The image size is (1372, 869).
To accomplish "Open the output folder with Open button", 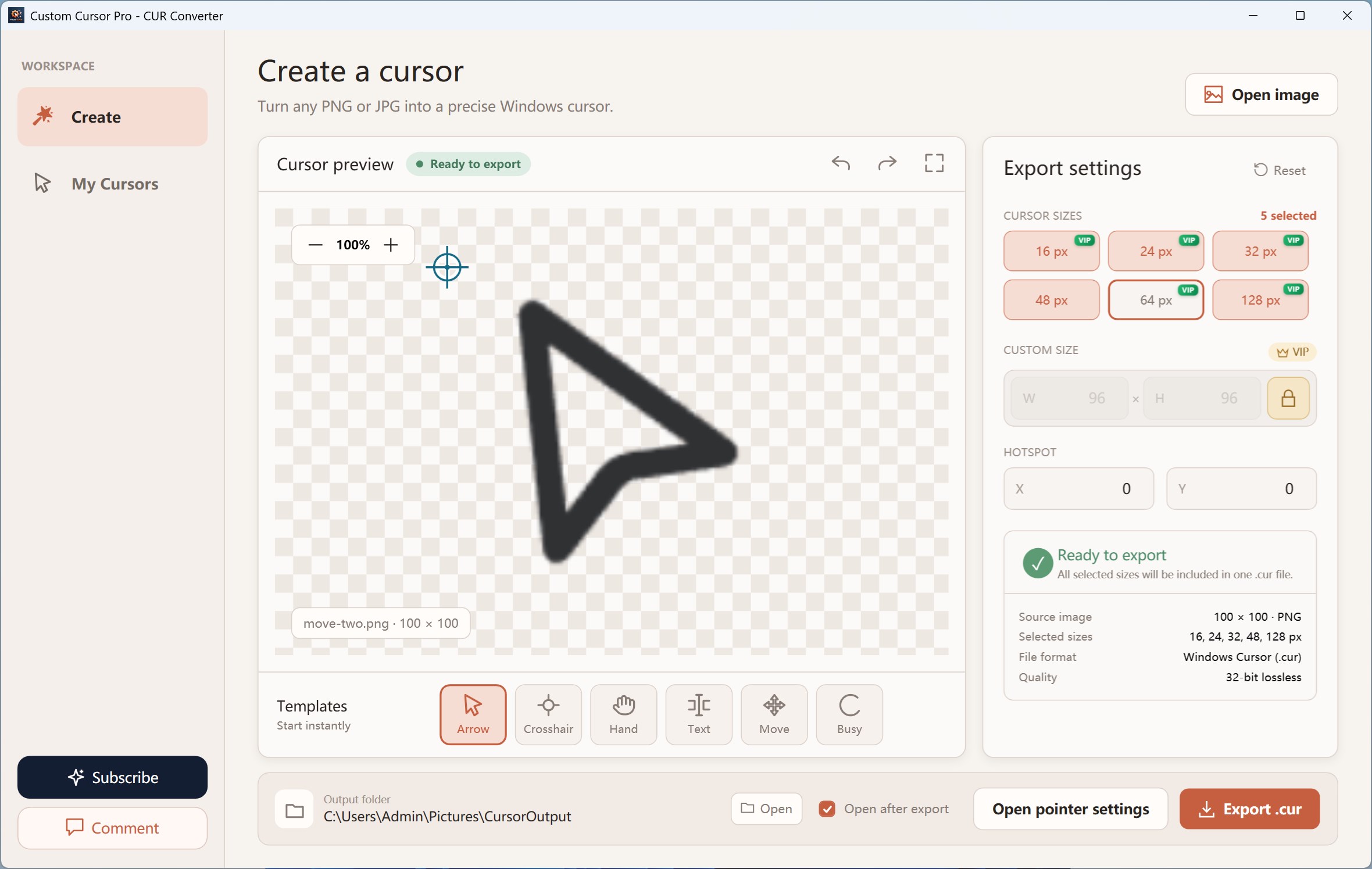I will pos(766,809).
